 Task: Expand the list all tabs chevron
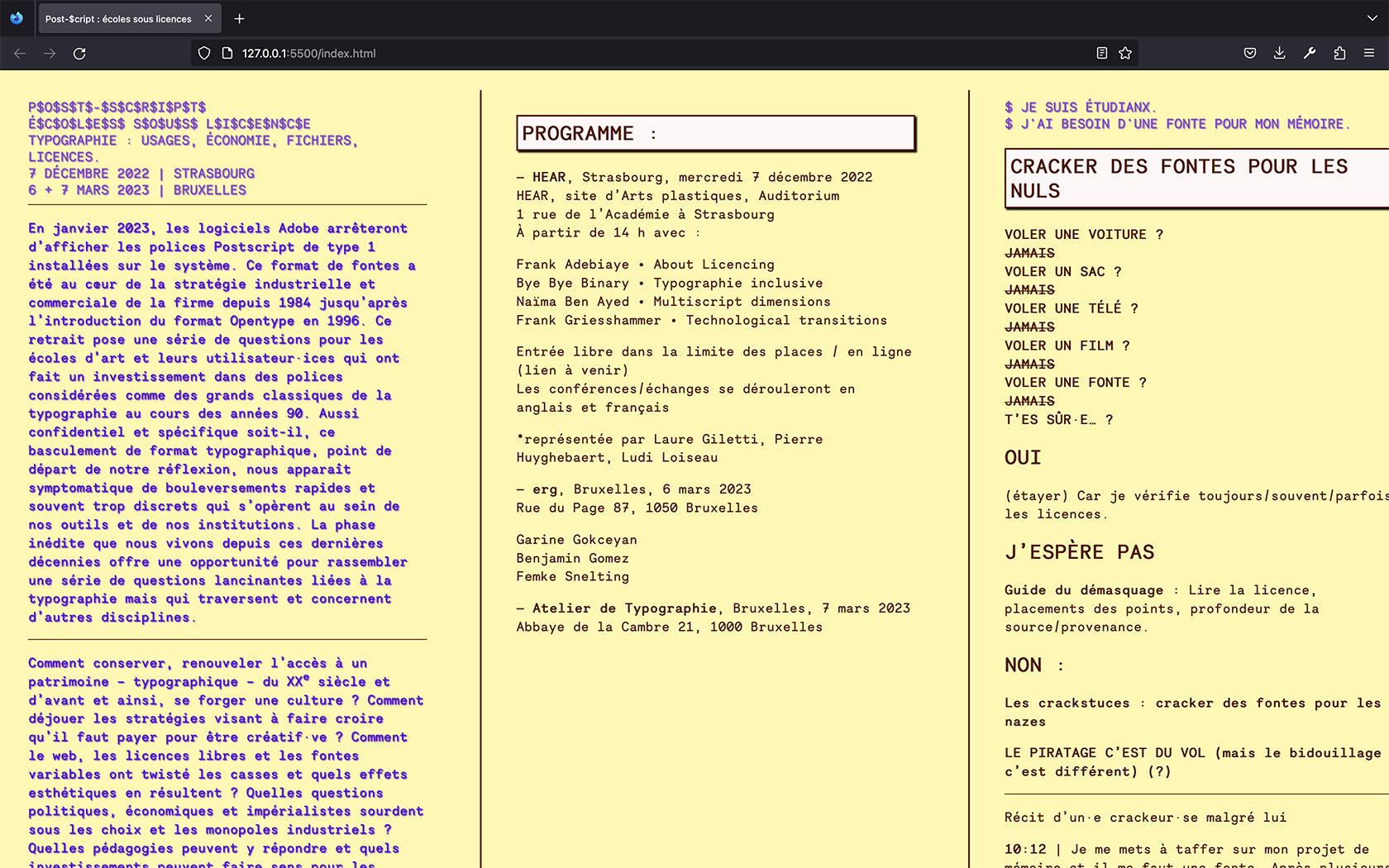(1372, 18)
